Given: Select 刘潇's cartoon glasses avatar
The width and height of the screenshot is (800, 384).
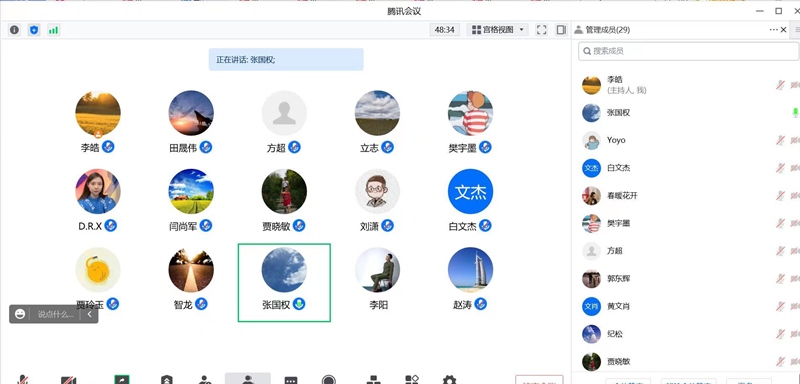Looking at the screenshot, I should (x=378, y=191).
